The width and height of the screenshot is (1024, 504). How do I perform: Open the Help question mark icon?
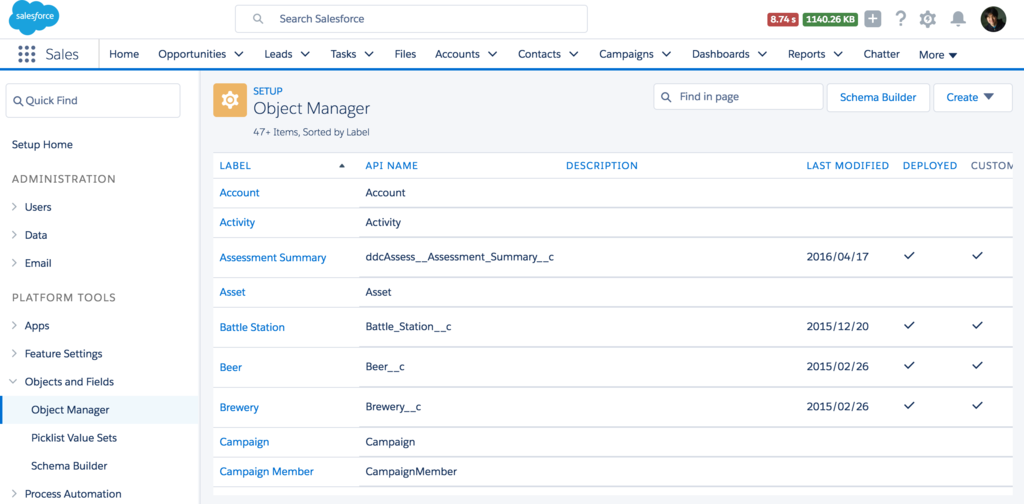(900, 19)
